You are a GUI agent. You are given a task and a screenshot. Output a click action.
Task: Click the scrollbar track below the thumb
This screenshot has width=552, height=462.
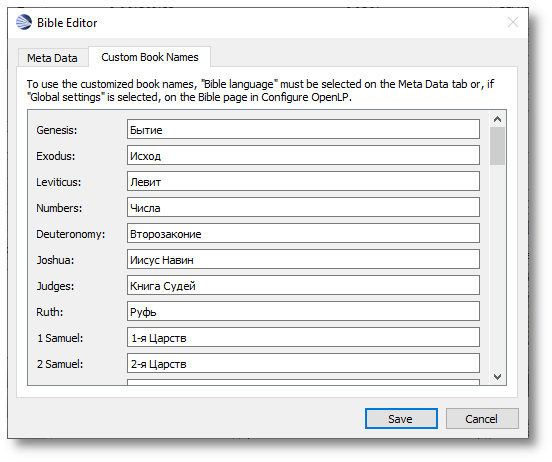[x=497, y=267]
